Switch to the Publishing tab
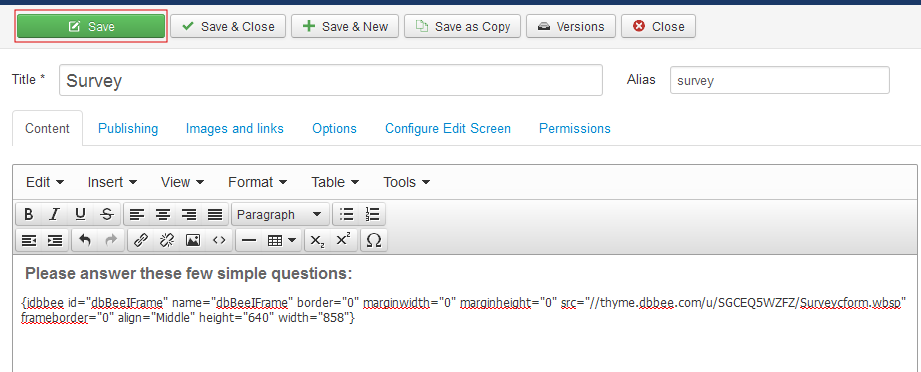 point(128,128)
